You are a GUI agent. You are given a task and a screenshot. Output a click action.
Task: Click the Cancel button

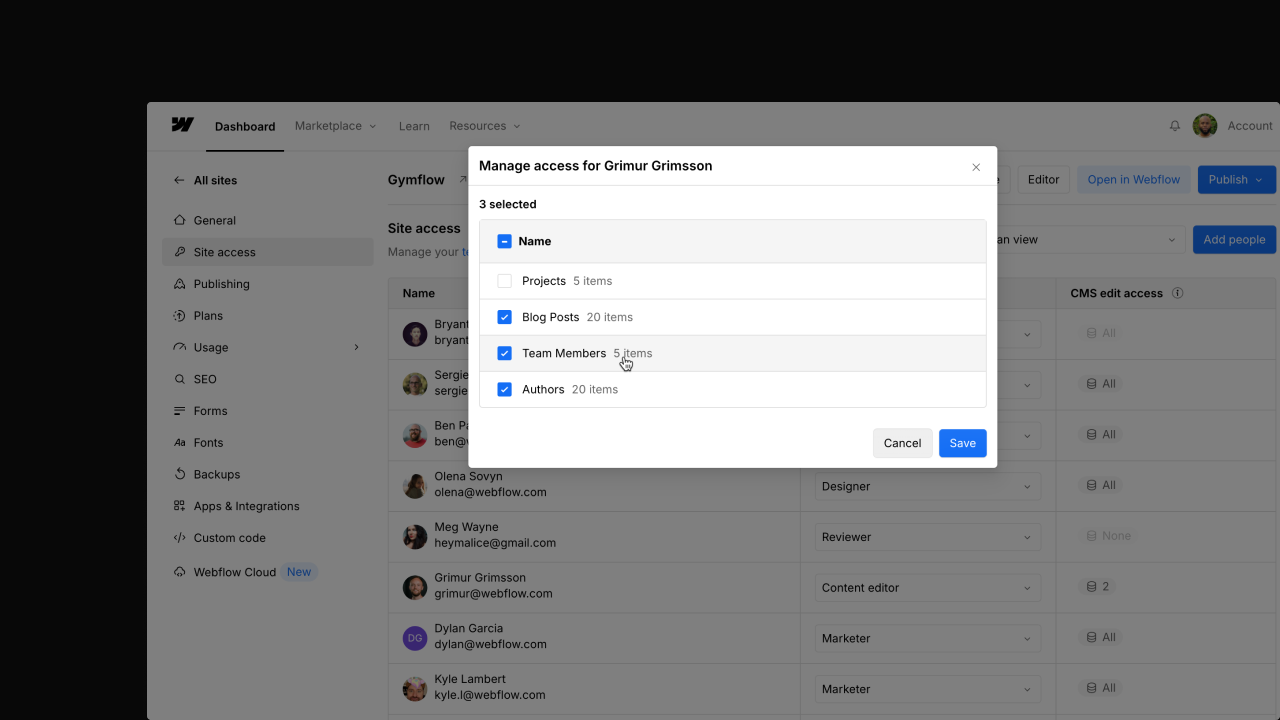click(902, 443)
